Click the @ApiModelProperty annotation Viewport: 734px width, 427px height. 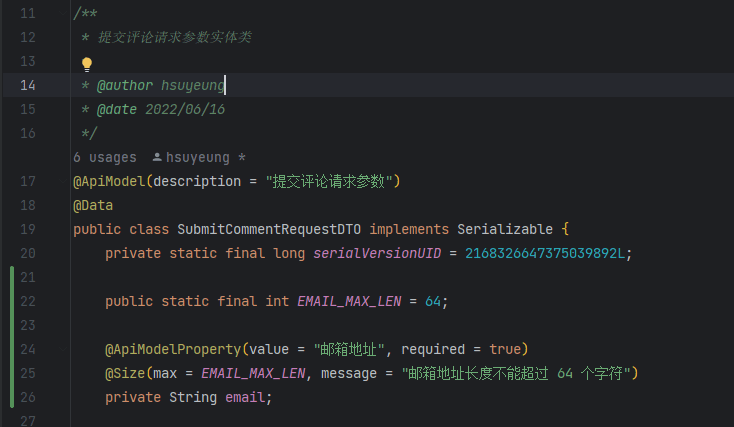[173, 349]
